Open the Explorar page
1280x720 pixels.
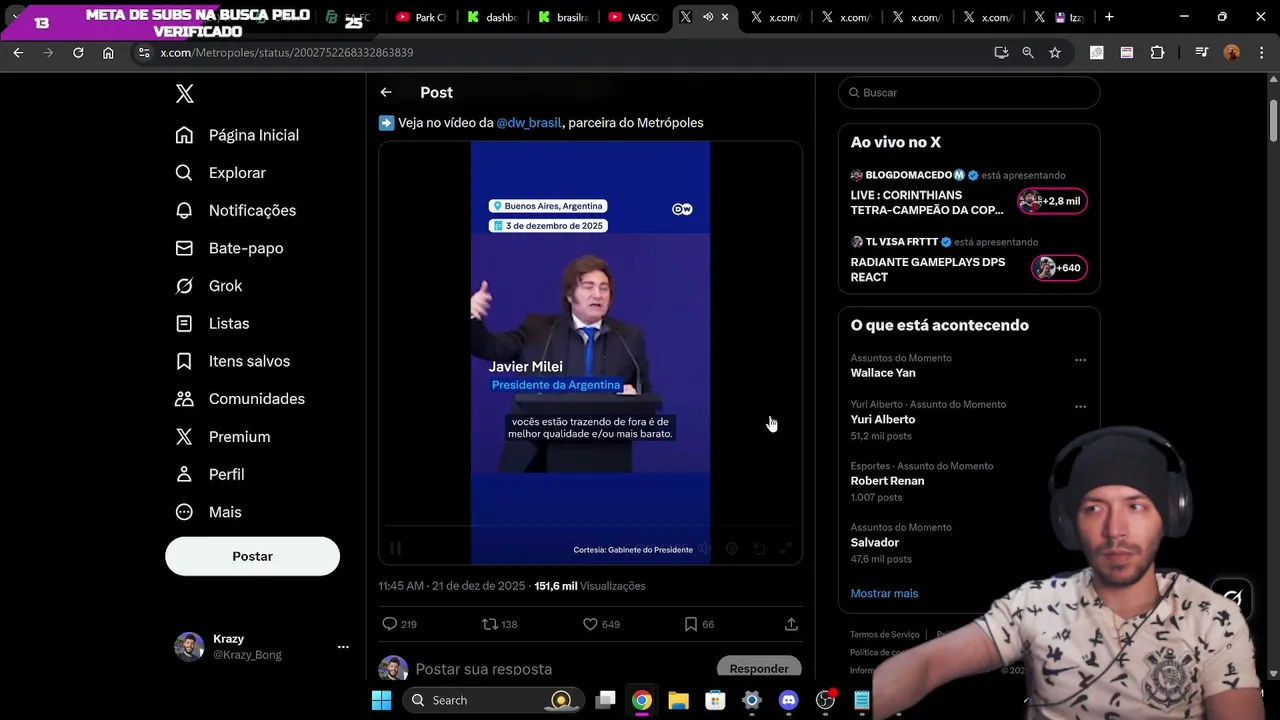click(x=220, y=173)
